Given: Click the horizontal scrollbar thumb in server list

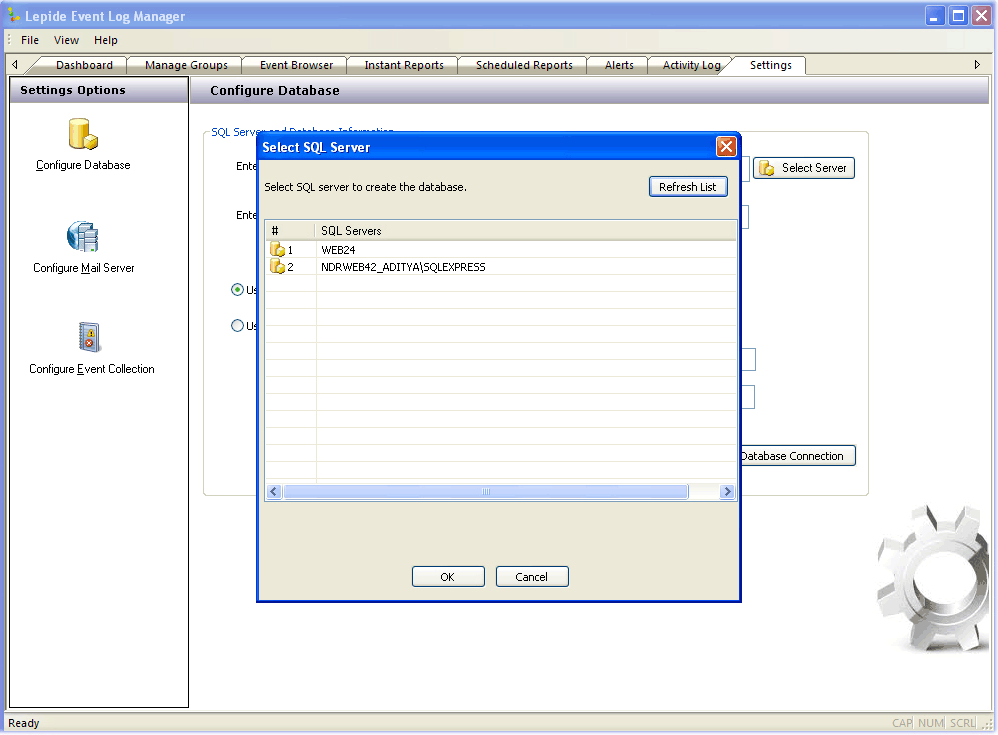Looking at the screenshot, I should click(486, 491).
